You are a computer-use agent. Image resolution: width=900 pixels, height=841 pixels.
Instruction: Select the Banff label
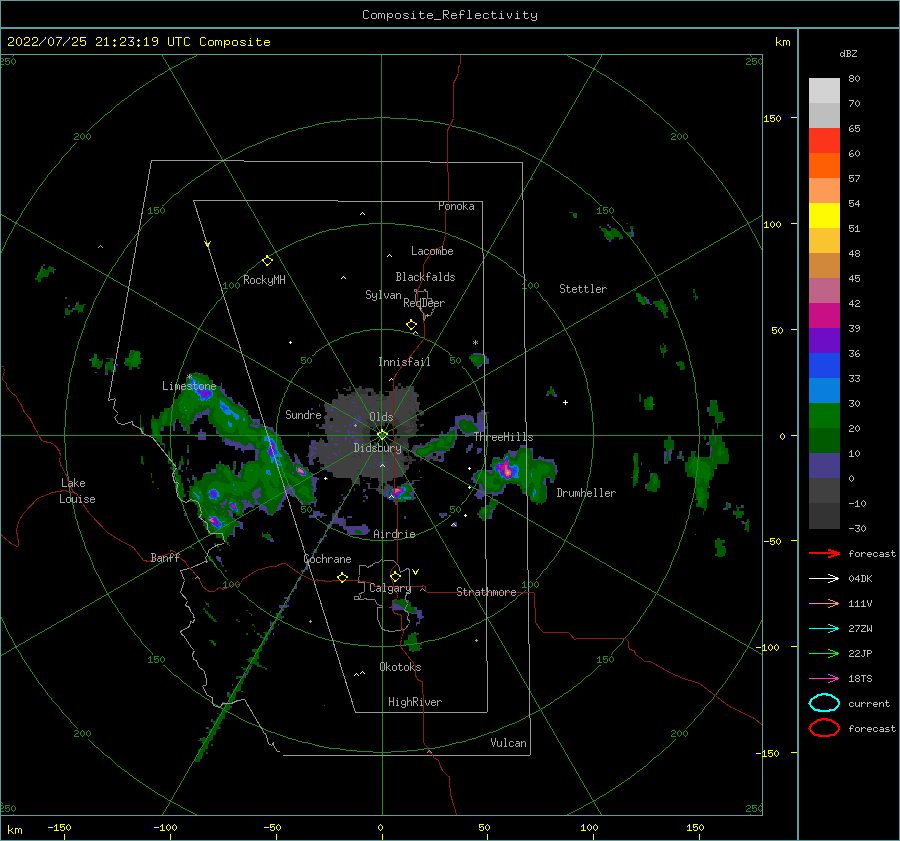click(165, 557)
